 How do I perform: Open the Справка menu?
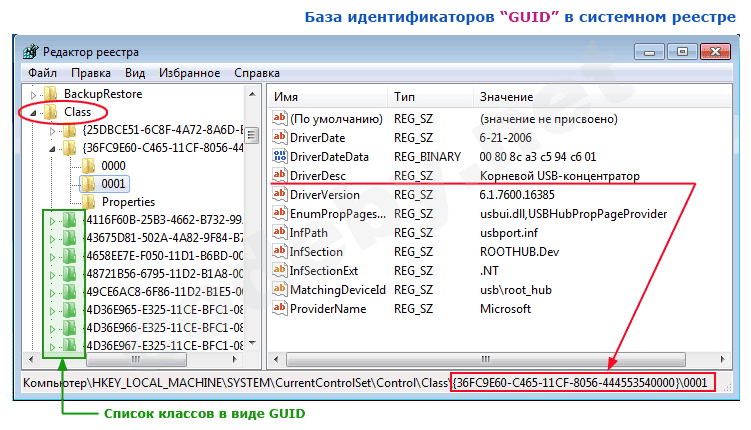pos(257,73)
